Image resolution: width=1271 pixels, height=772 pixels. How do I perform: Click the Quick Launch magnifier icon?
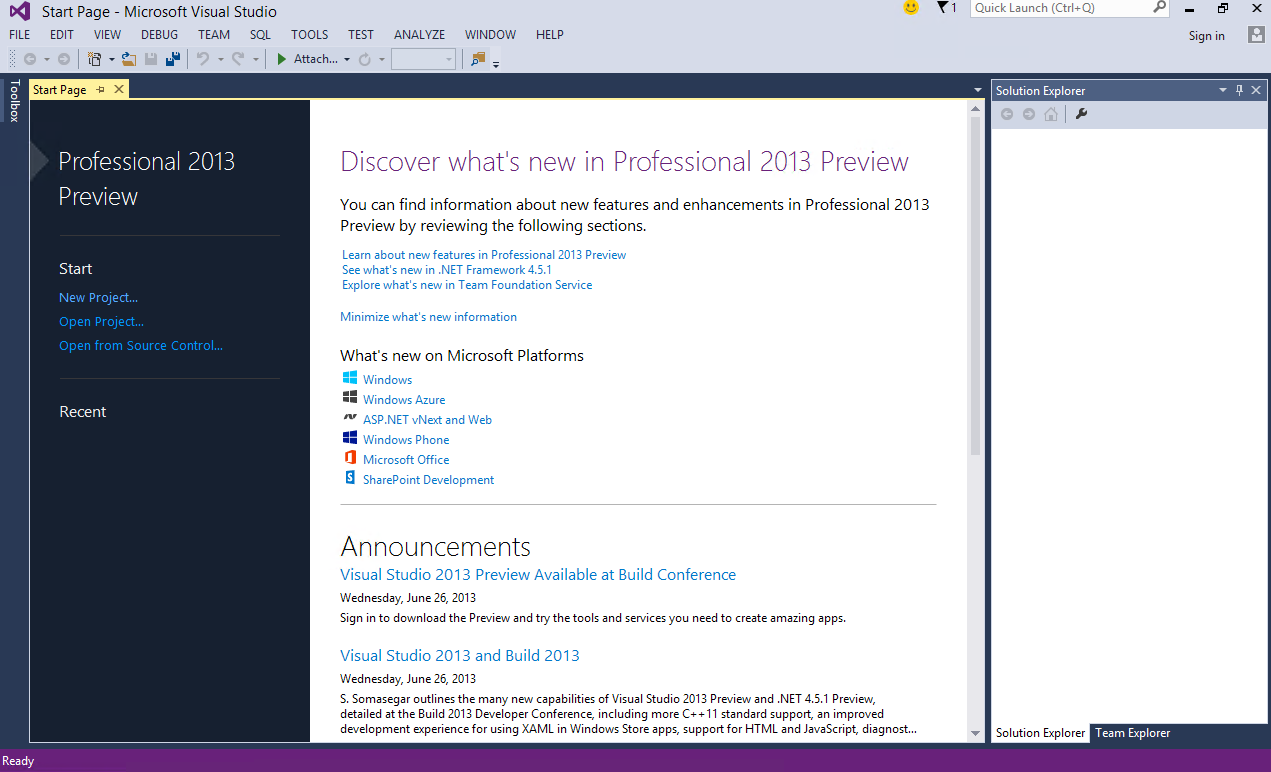pyautogui.click(x=1159, y=7)
